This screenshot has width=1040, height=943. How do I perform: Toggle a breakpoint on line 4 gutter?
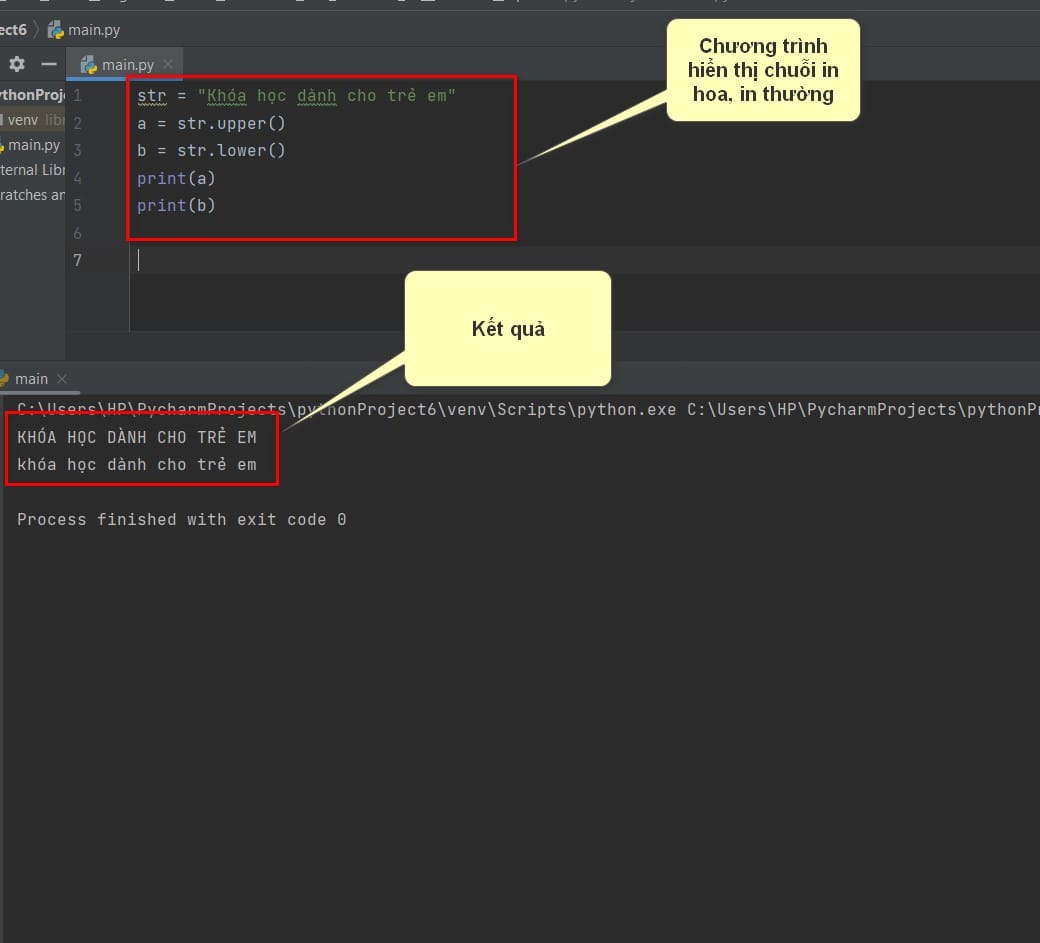tap(100, 178)
